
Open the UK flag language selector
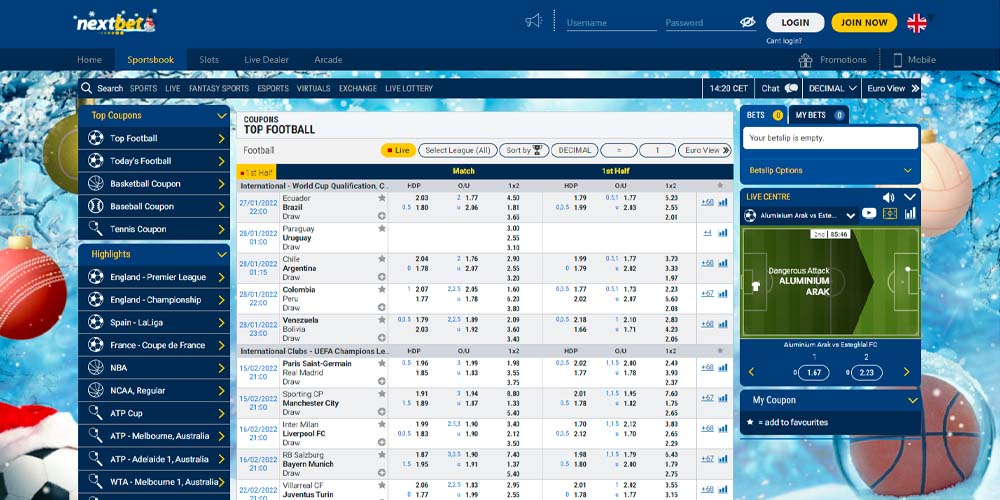point(916,23)
